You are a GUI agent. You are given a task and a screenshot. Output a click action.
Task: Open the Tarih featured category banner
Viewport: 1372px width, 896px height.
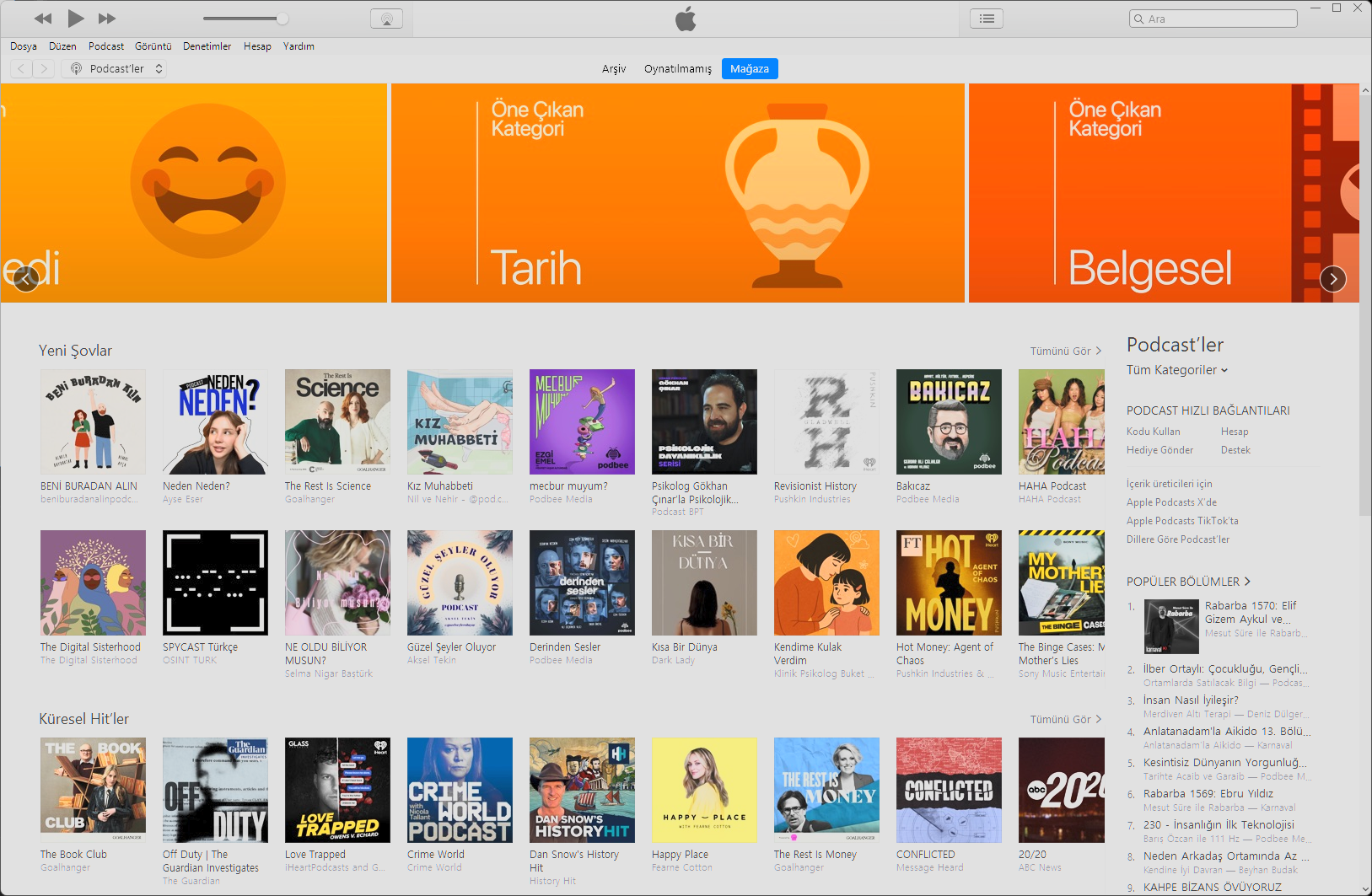click(678, 193)
